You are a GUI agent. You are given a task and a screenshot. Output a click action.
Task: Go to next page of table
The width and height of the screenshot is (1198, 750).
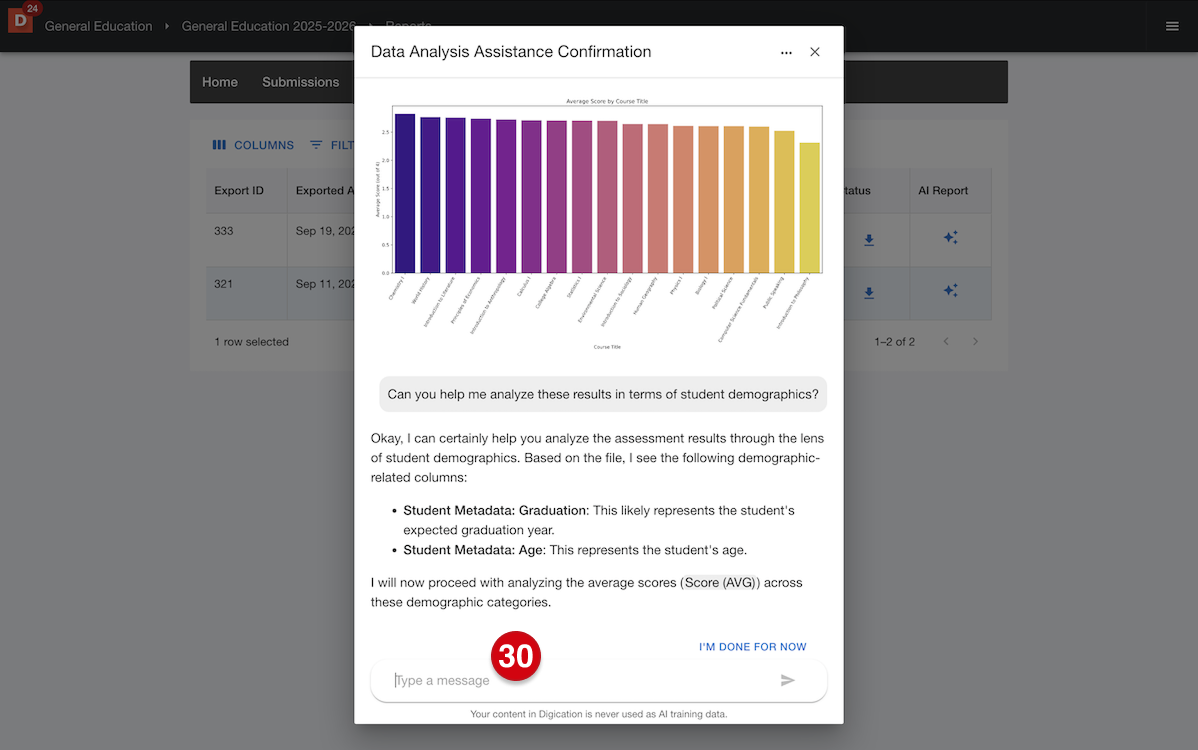click(x=975, y=341)
